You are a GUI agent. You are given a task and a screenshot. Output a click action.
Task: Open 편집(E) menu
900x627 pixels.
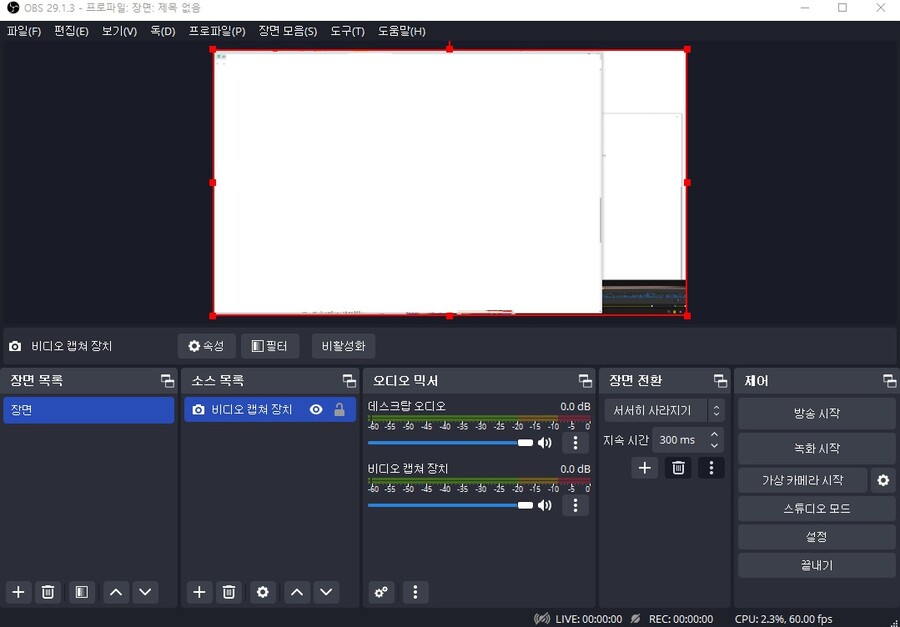coord(71,31)
